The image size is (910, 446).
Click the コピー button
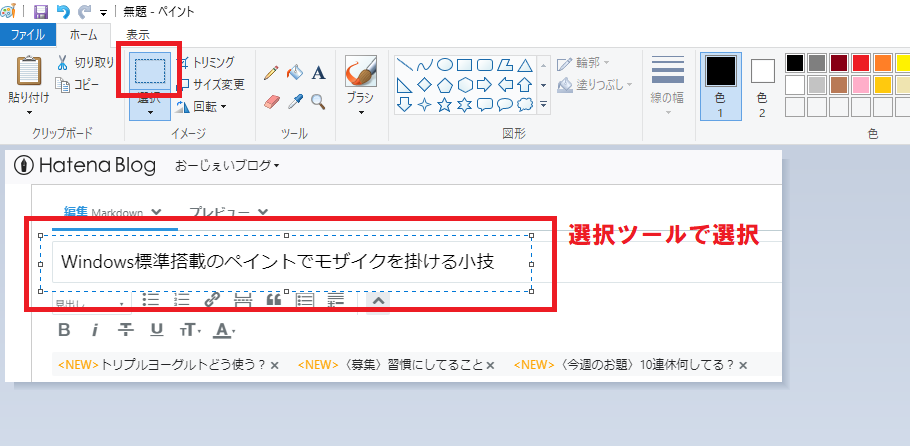coord(77,85)
